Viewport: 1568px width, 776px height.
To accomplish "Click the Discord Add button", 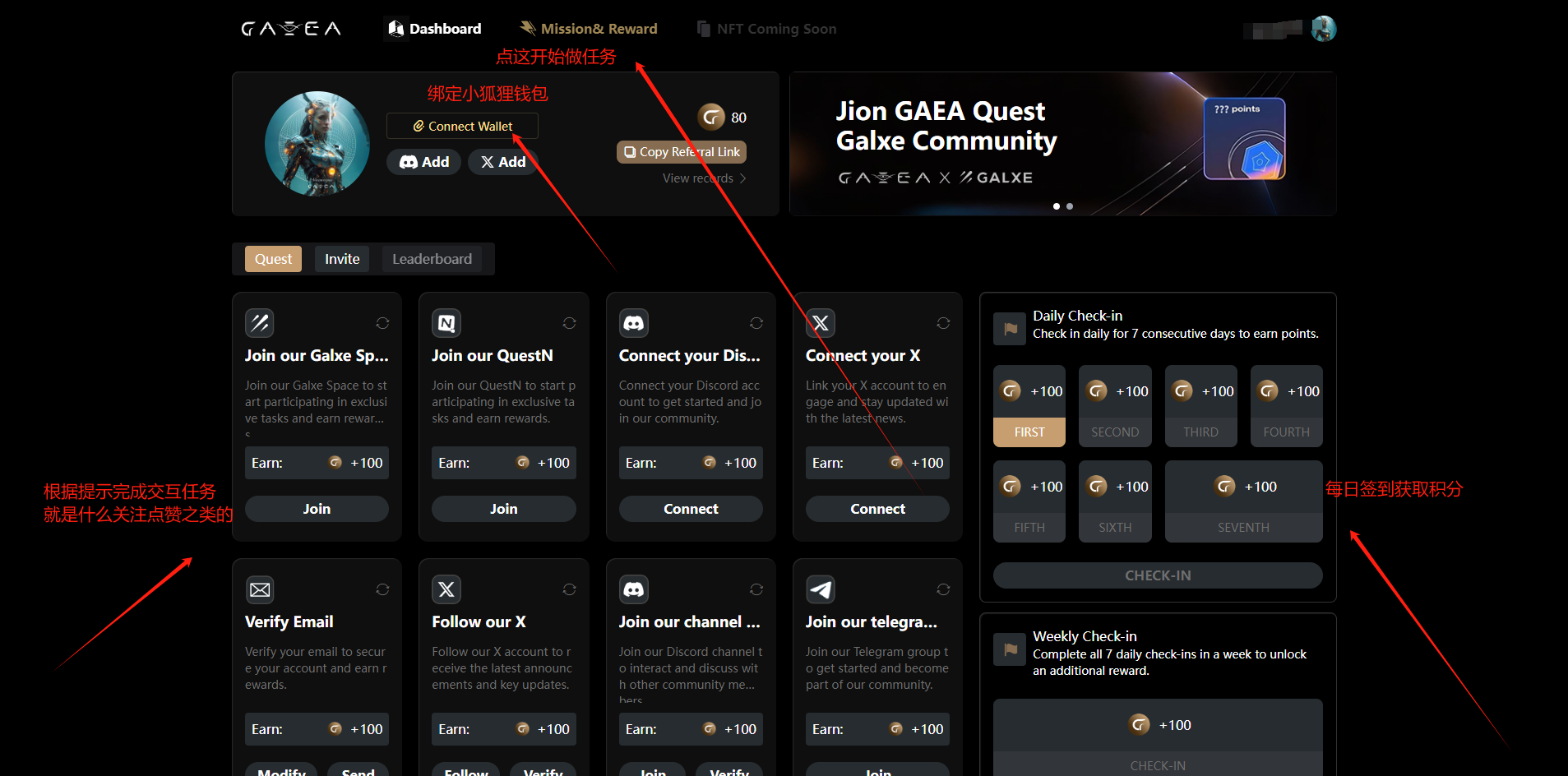I will coord(423,162).
